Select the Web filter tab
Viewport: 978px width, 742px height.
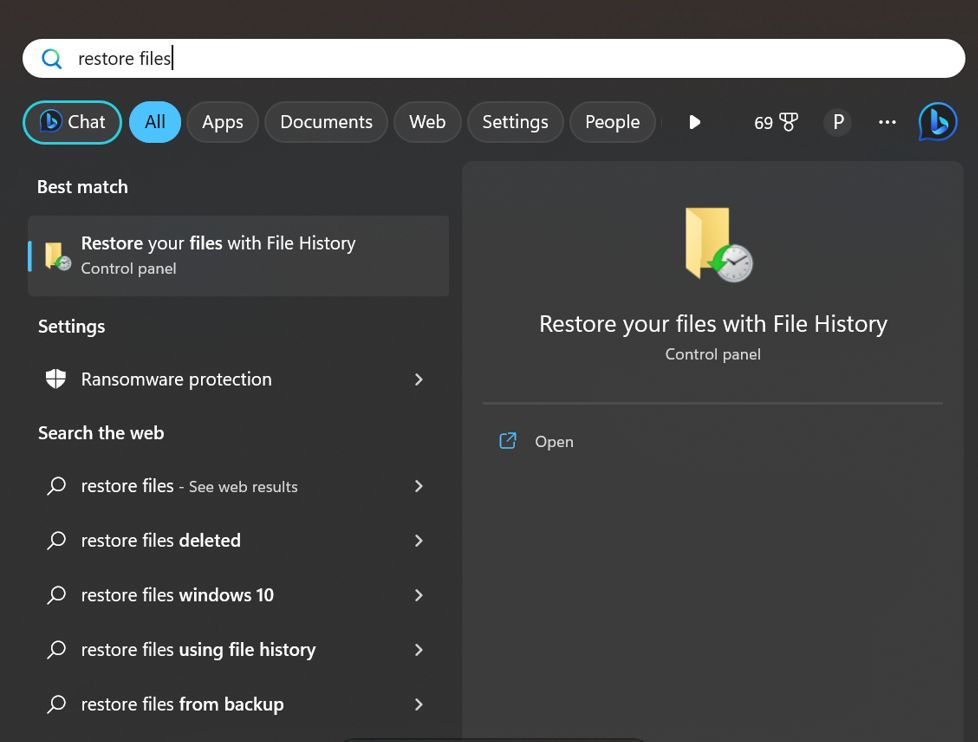click(427, 122)
